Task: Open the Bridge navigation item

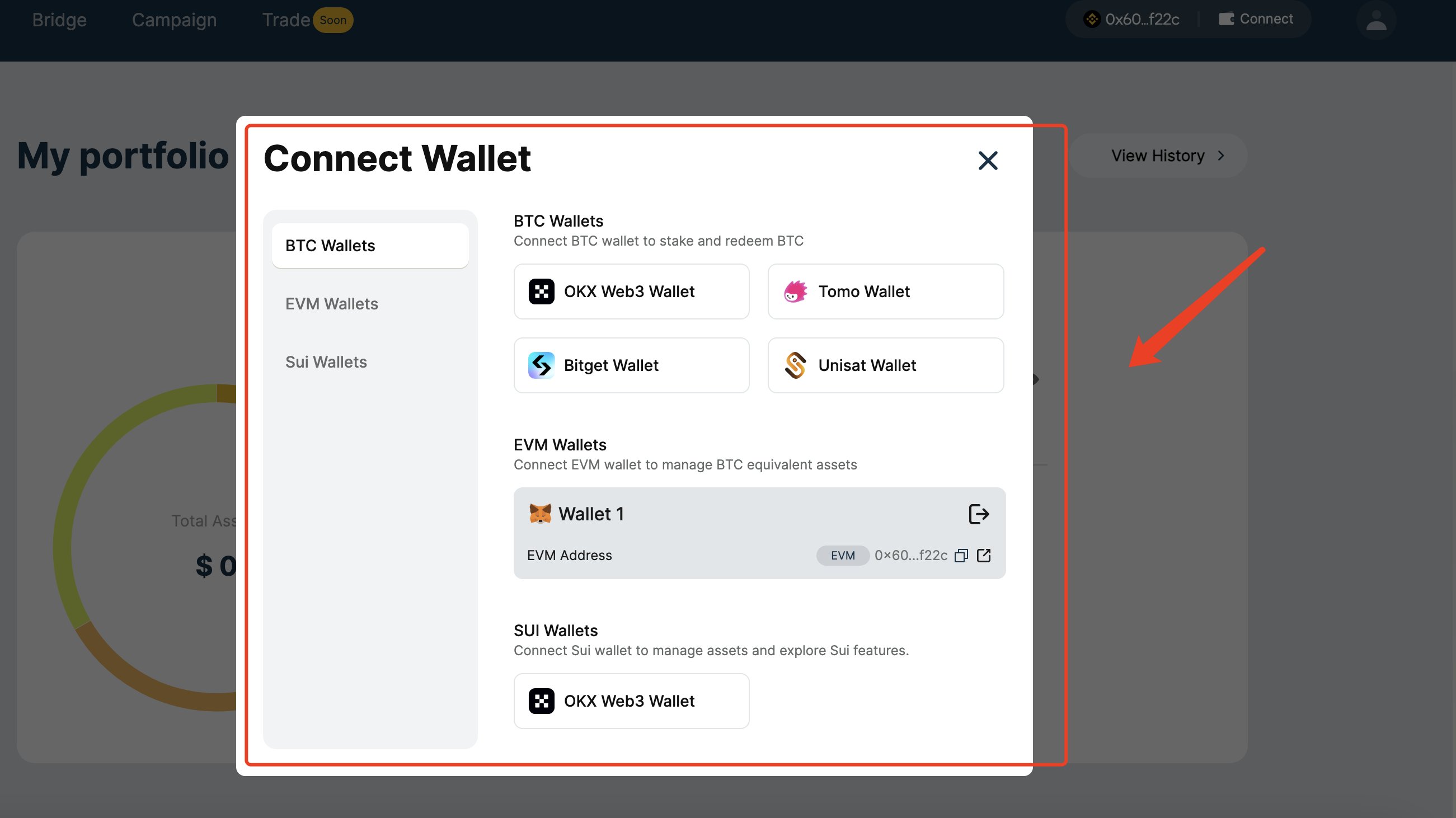Action: [x=59, y=20]
